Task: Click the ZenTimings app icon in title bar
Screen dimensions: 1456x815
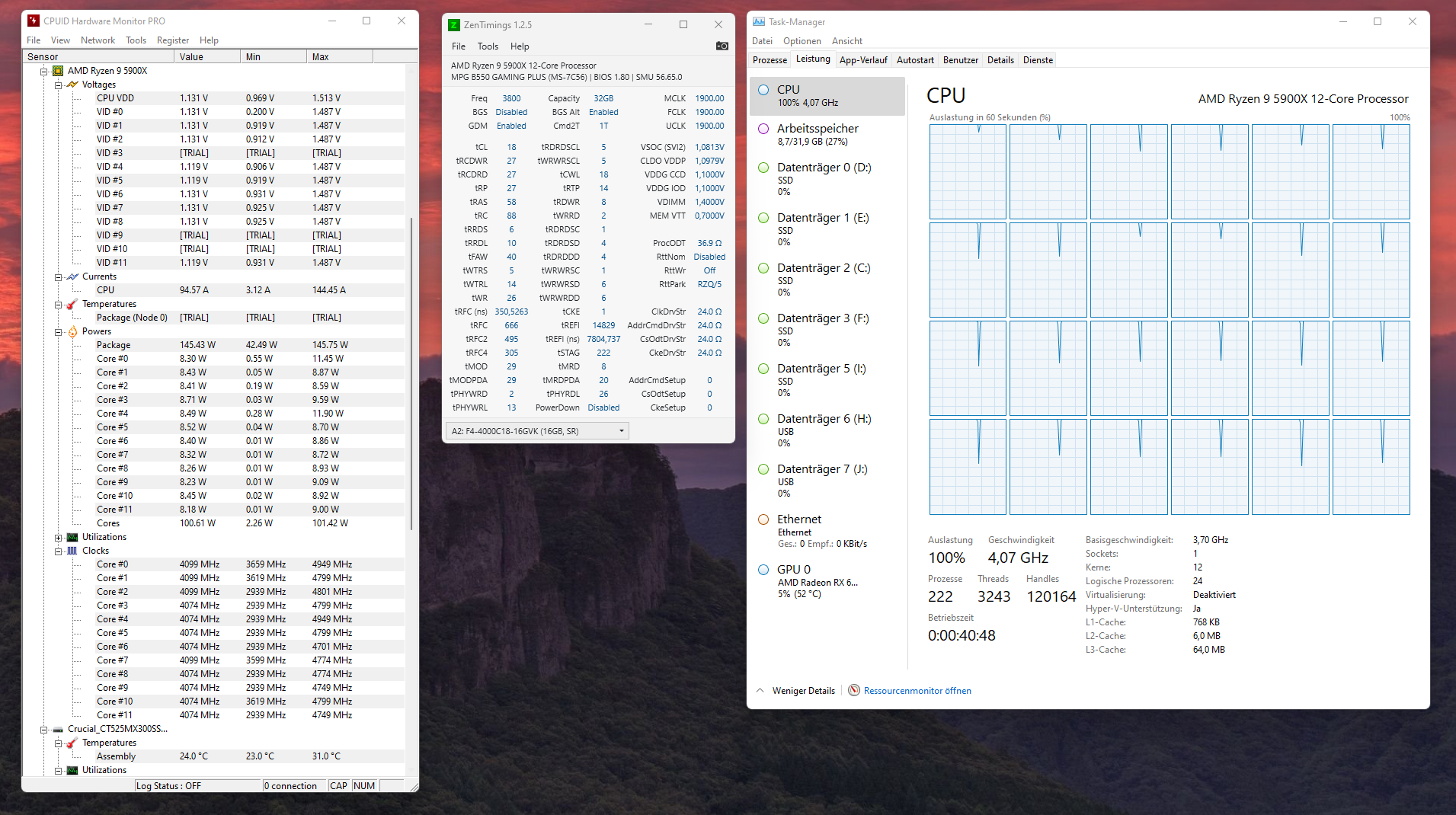Action: [454, 25]
